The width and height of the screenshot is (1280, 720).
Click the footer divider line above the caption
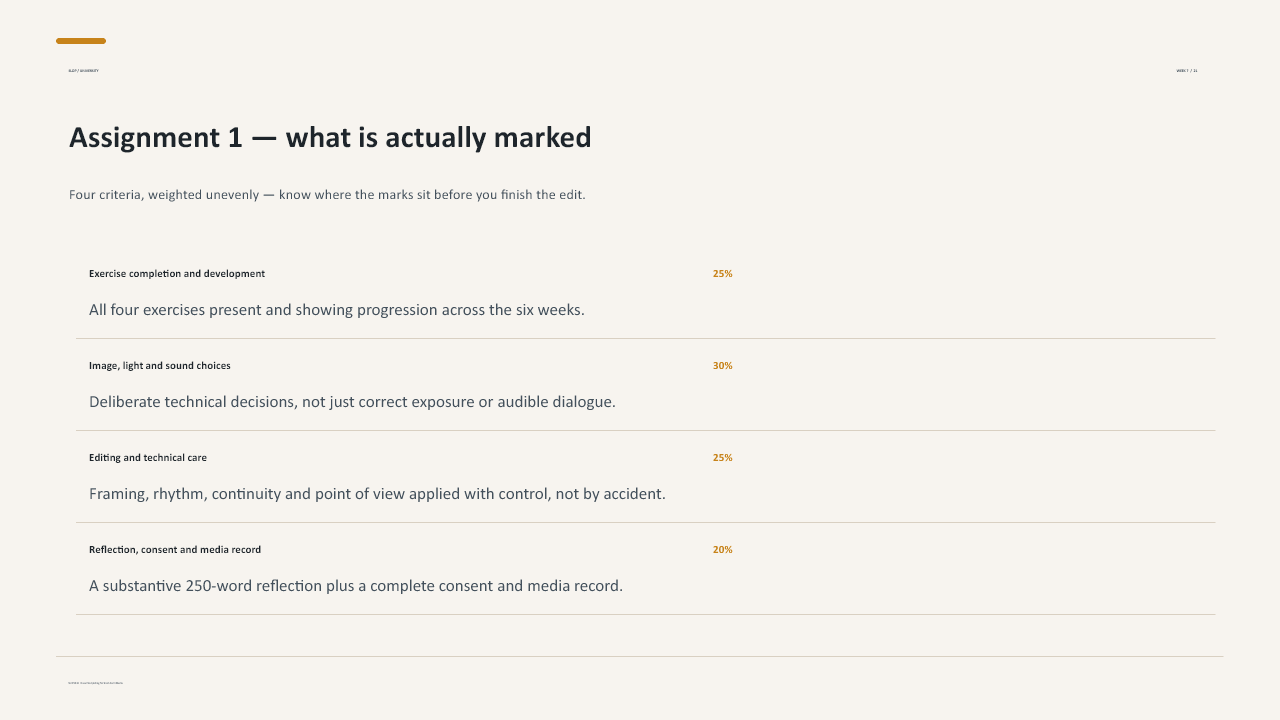click(640, 656)
